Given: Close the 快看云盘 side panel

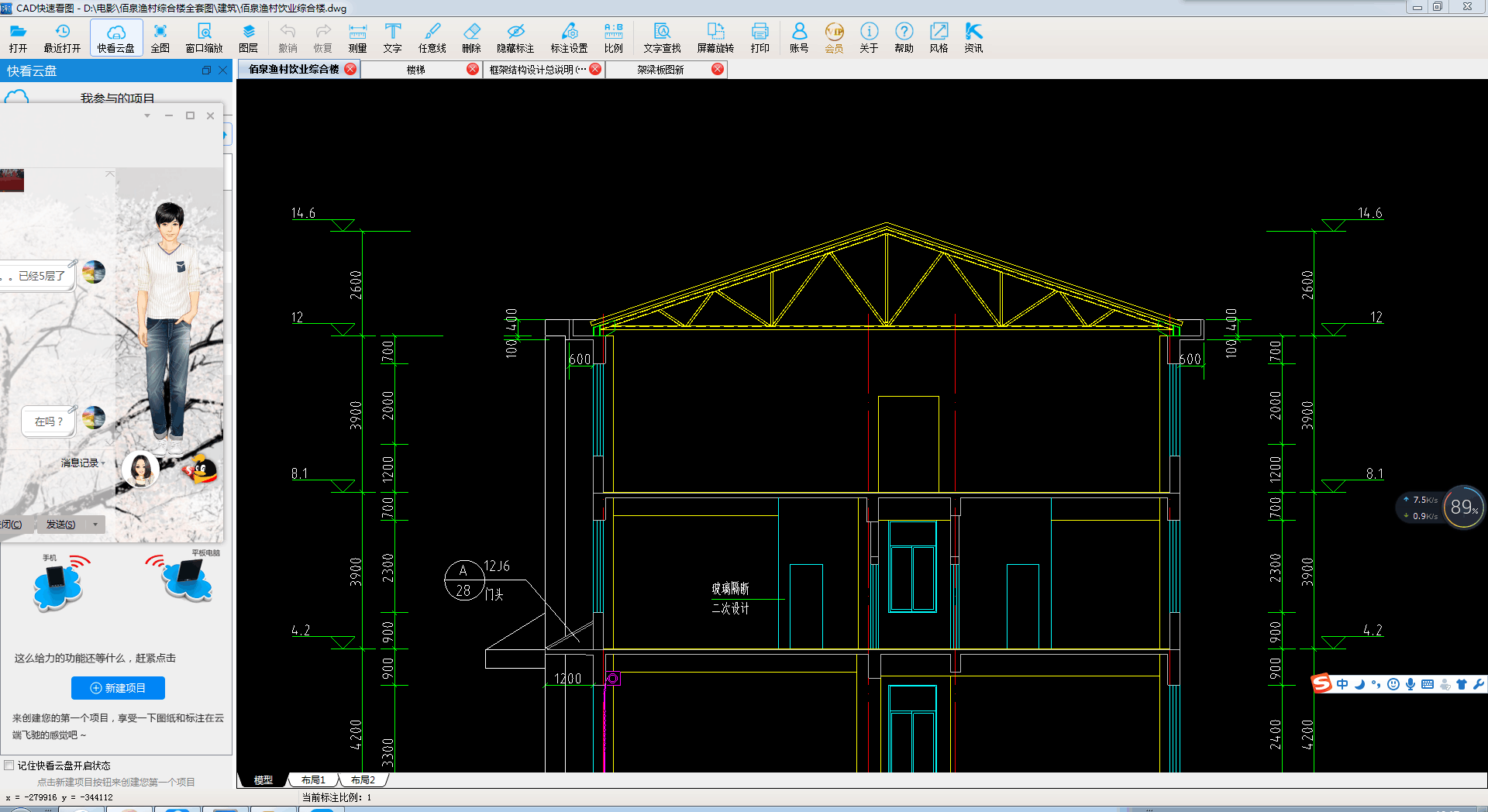Looking at the screenshot, I should coord(223,71).
